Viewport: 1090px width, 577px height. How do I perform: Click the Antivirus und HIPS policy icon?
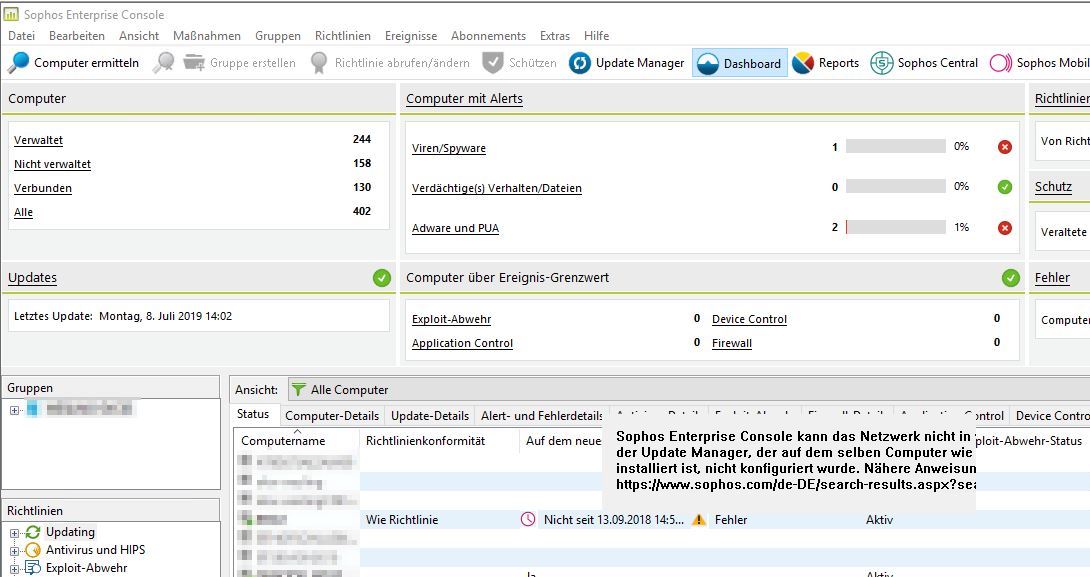(33, 550)
